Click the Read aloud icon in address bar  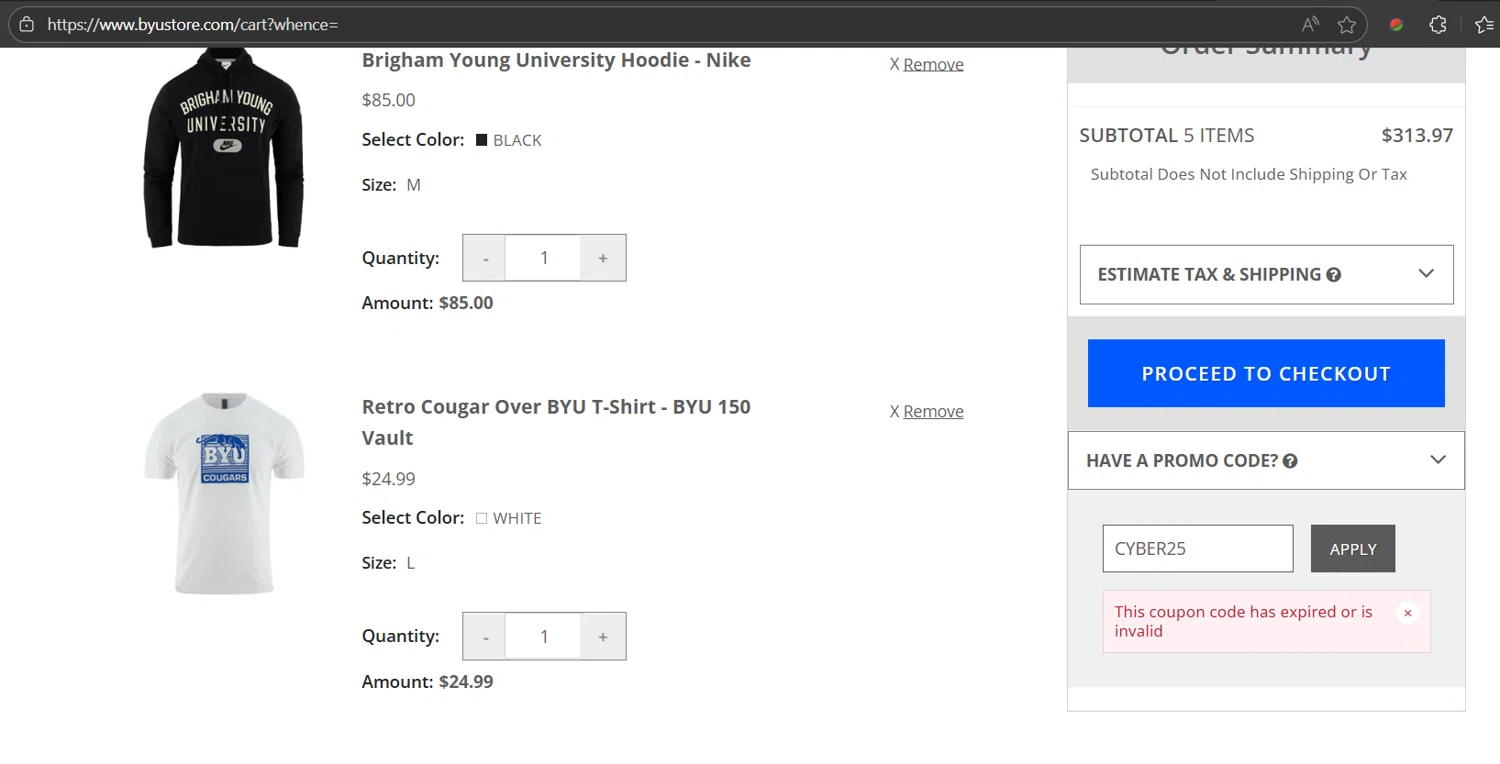tap(1310, 24)
